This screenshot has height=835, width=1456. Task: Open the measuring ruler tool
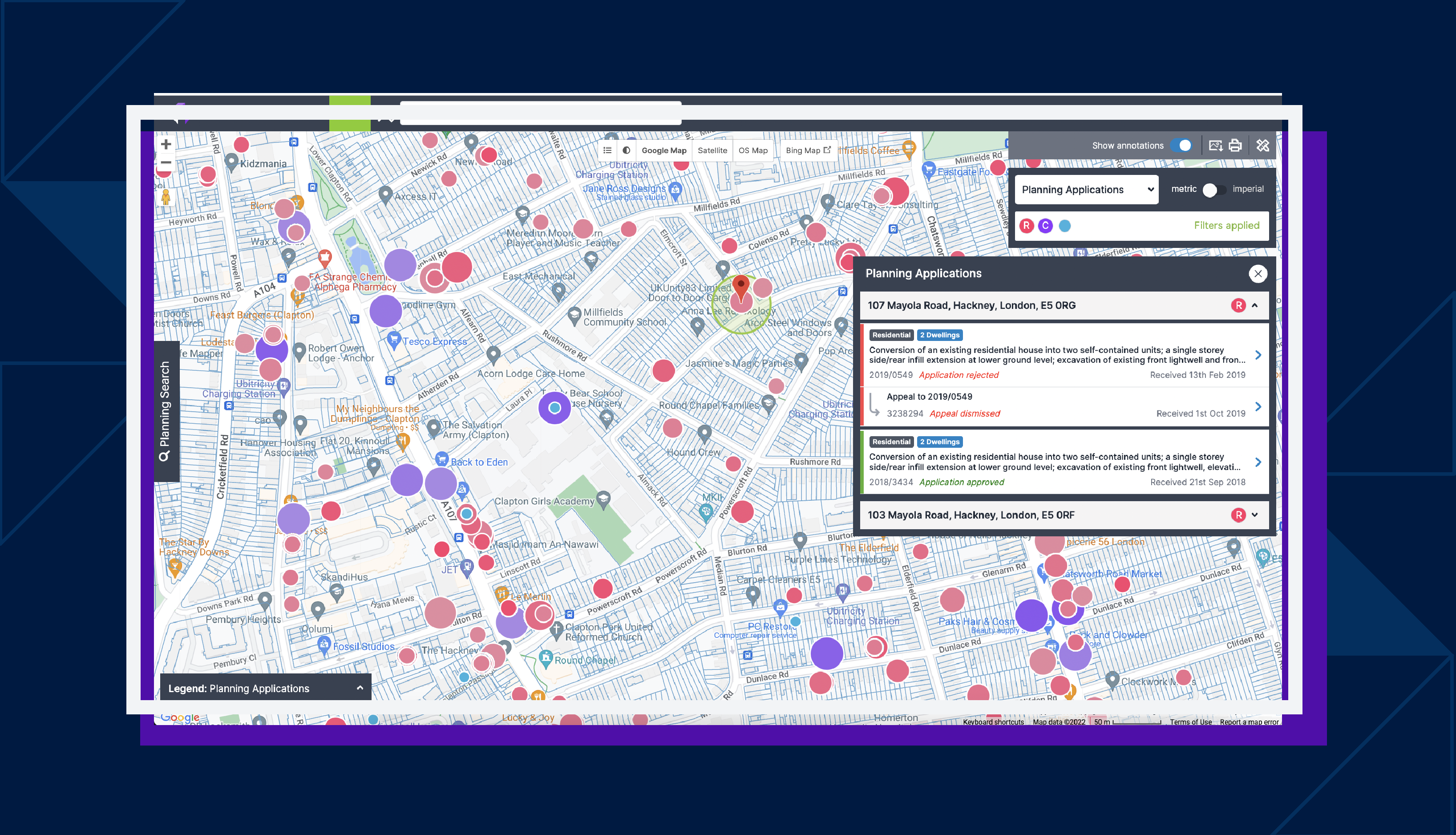tap(1263, 146)
